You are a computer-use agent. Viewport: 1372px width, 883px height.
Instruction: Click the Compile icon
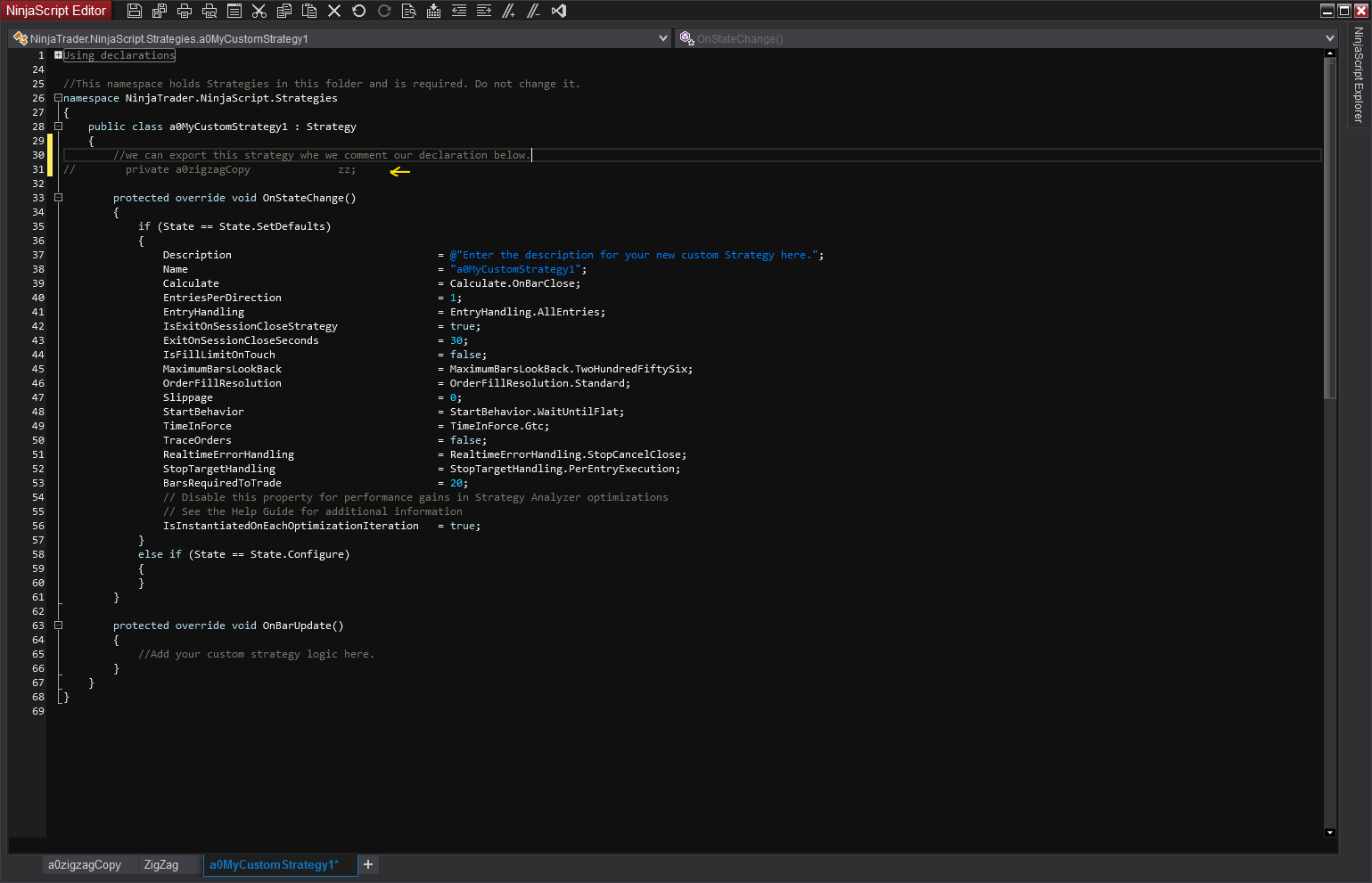(434, 11)
